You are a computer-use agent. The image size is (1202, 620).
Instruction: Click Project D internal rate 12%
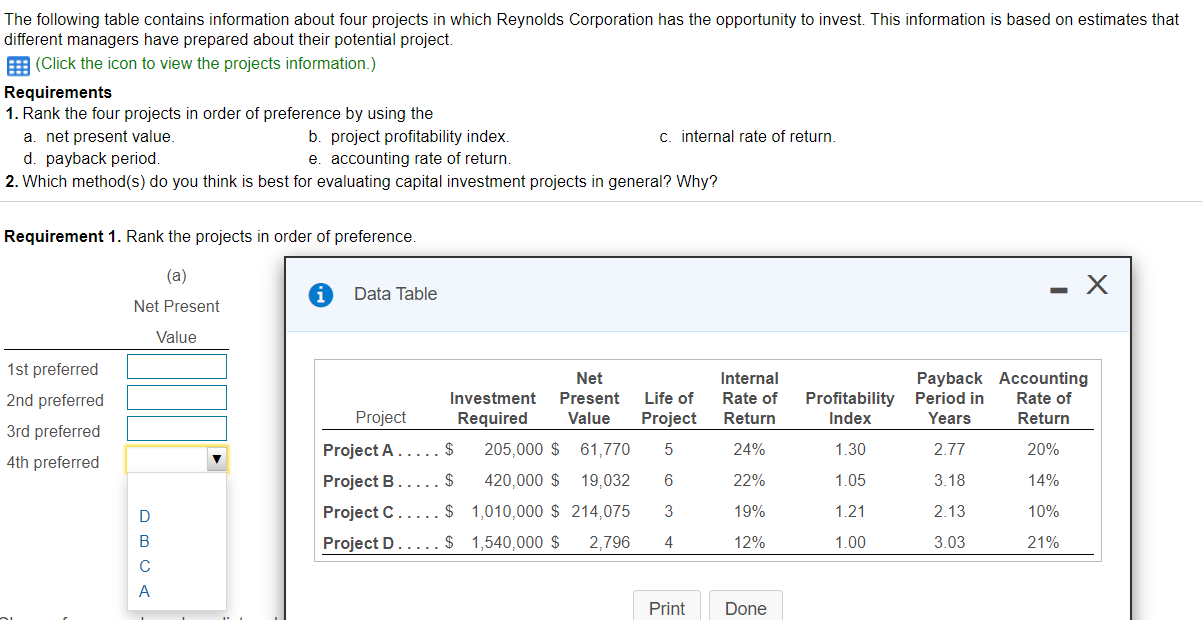(749, 543)
